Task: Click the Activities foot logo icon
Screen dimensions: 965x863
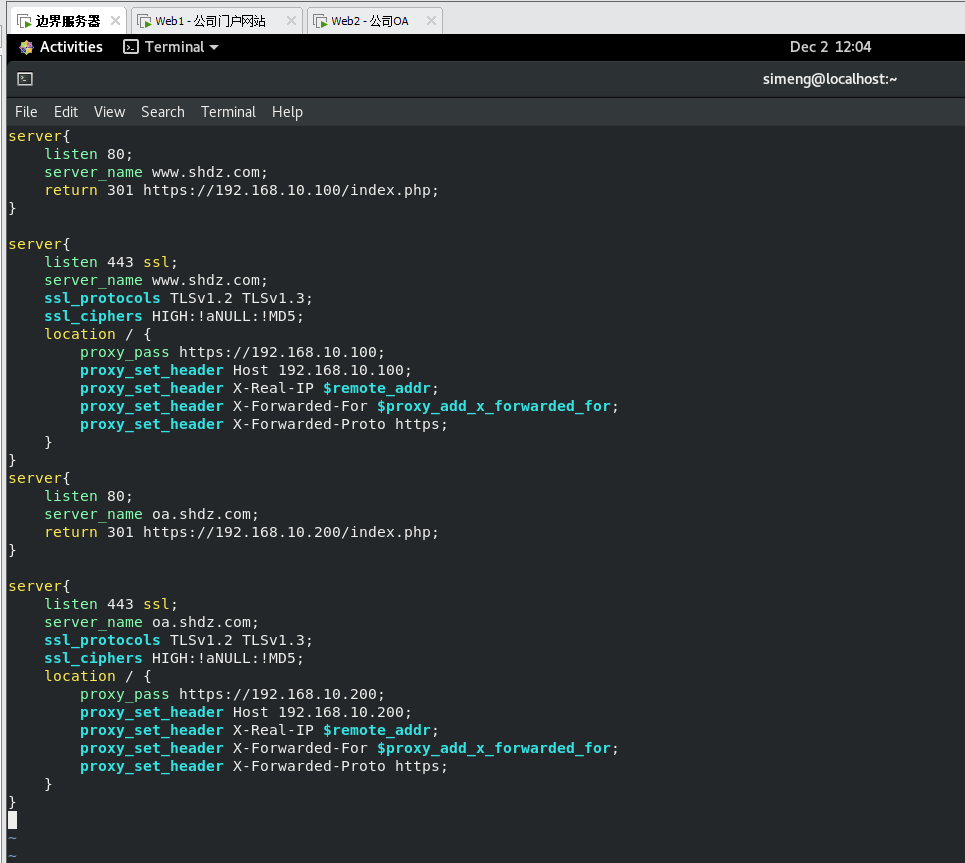Action: tap(26, 47)
